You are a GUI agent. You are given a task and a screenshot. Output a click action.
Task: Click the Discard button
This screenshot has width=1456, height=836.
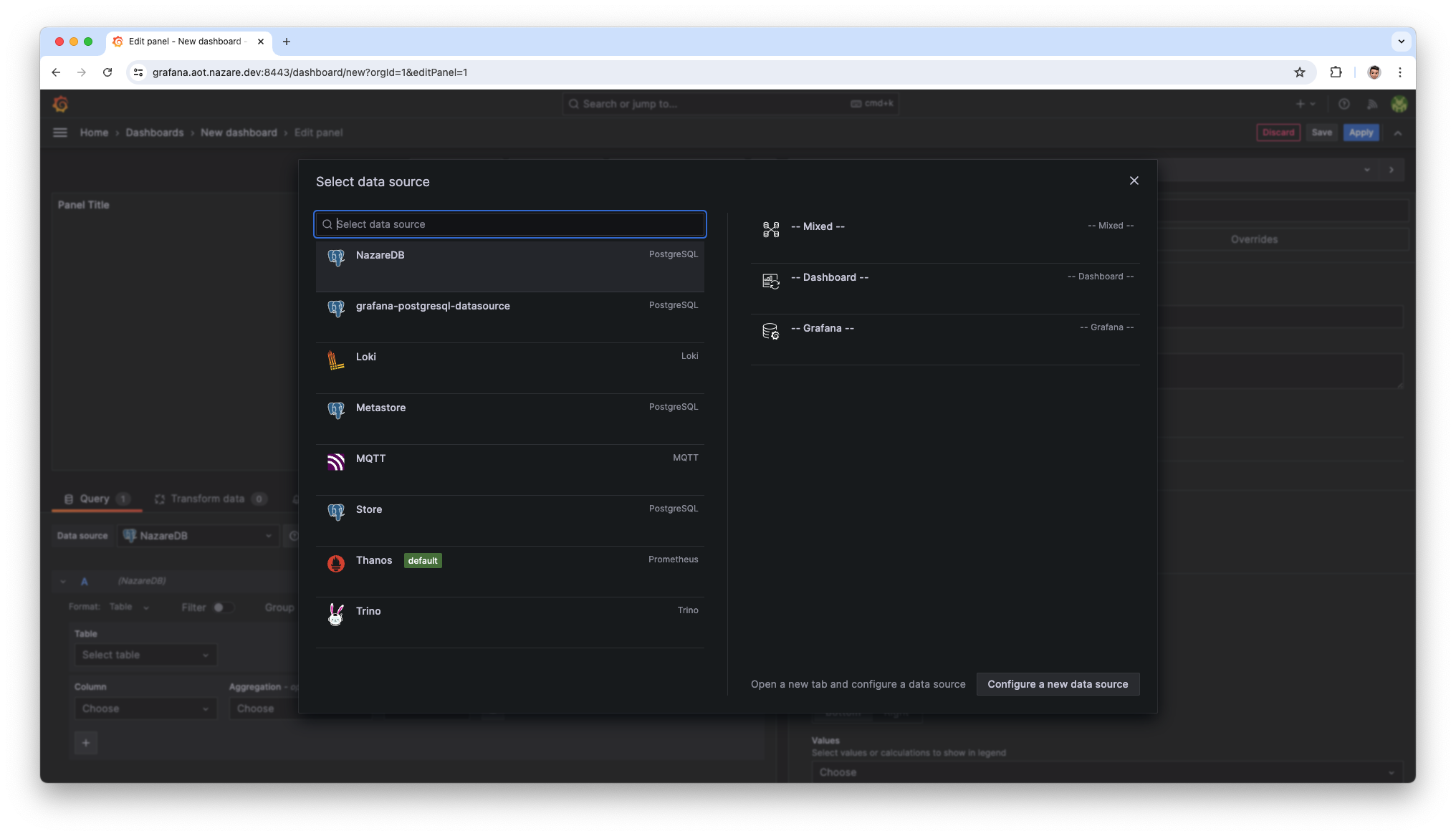pyautogui.click(x=1278, y=132)
